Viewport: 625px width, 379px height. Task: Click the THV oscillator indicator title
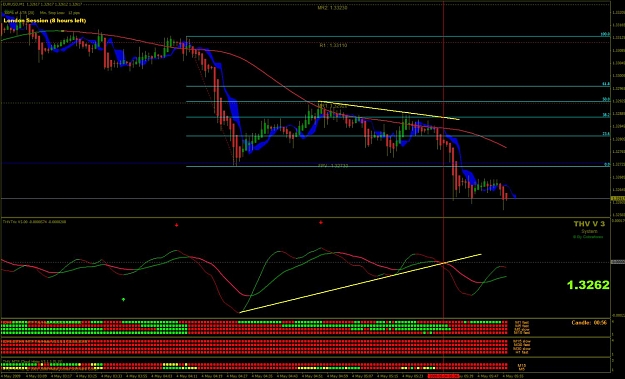(34, 222)
